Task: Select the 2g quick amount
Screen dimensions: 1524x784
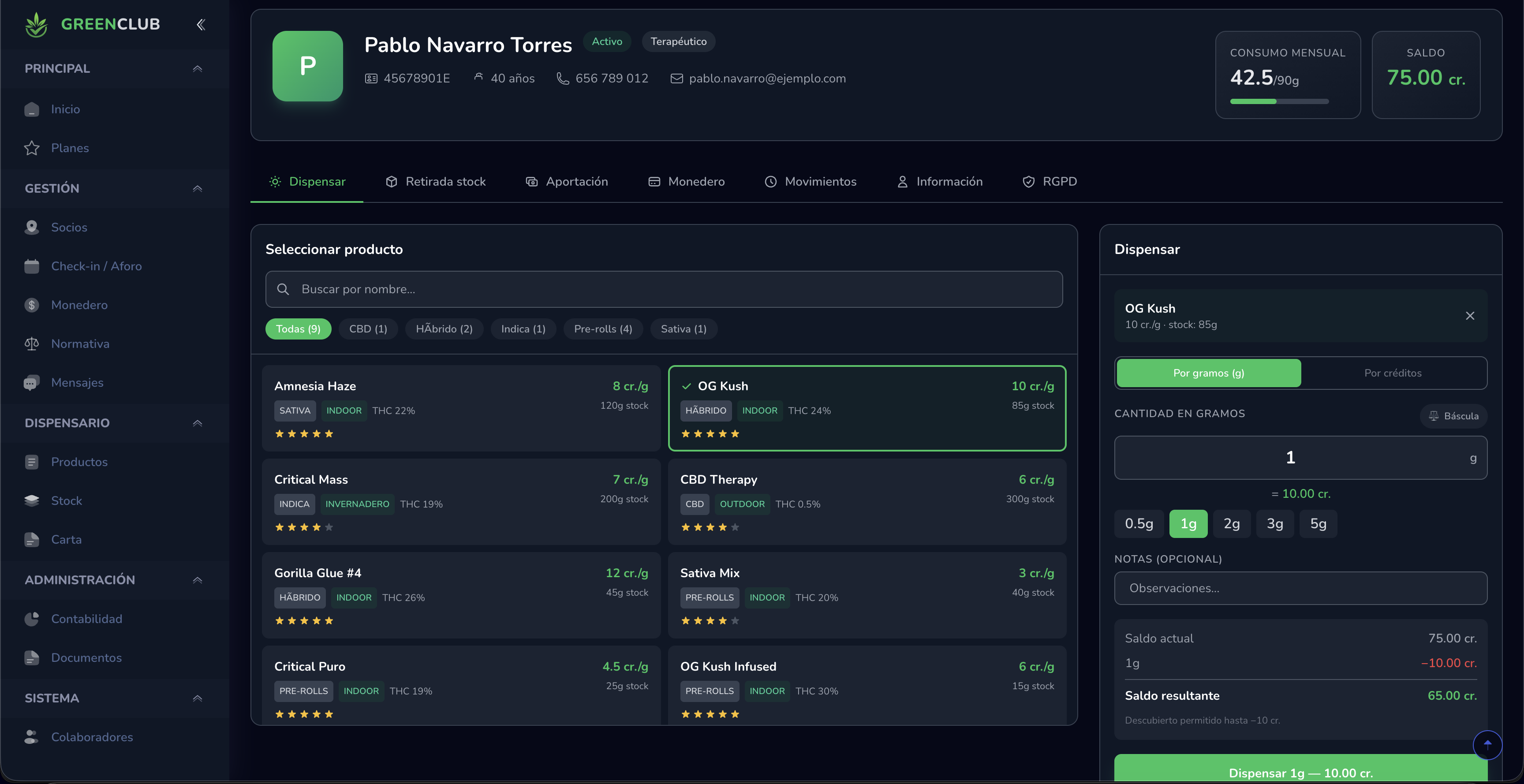Action: [x=1232, y=524]
